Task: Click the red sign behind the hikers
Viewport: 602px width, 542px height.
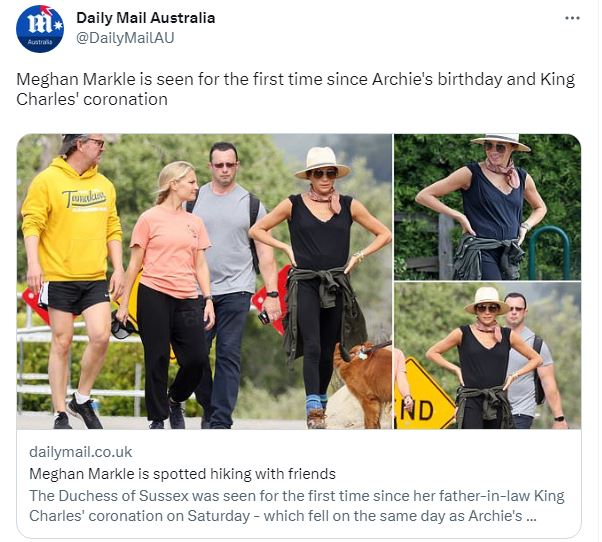Action: [x=271, y=288]
